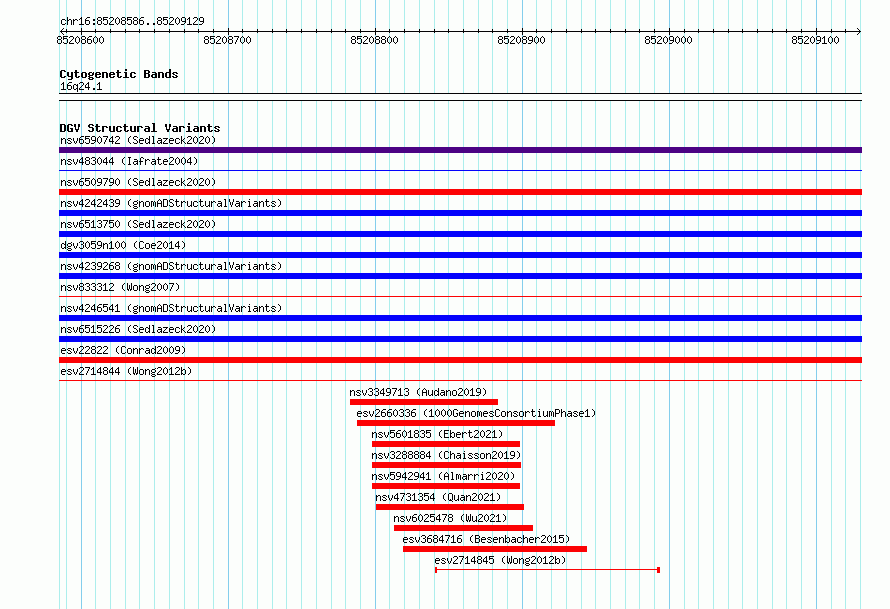Select the red nsv3349713 variant bar
The image size is (890, 609).
tap(424, 402)
